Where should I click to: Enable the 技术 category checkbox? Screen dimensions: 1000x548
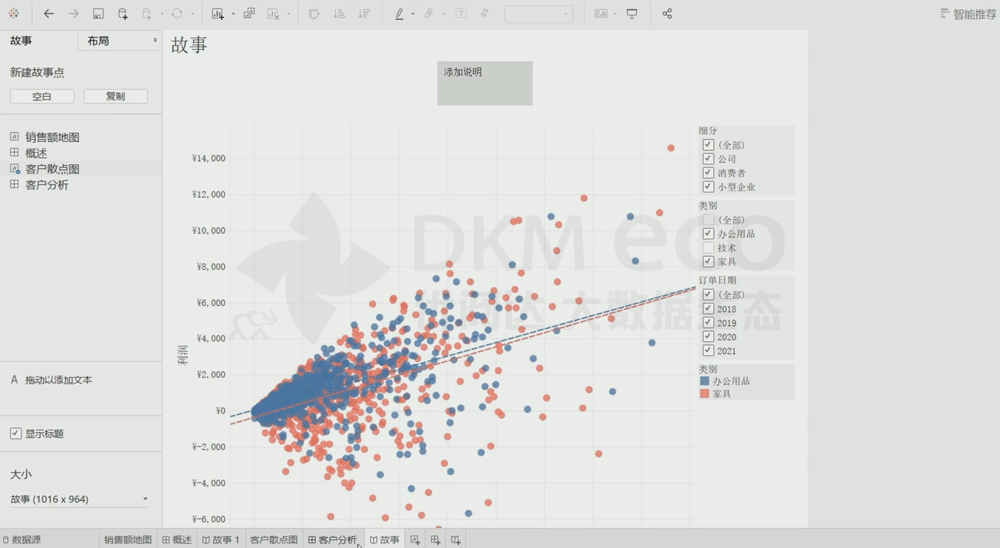(708, 248)
